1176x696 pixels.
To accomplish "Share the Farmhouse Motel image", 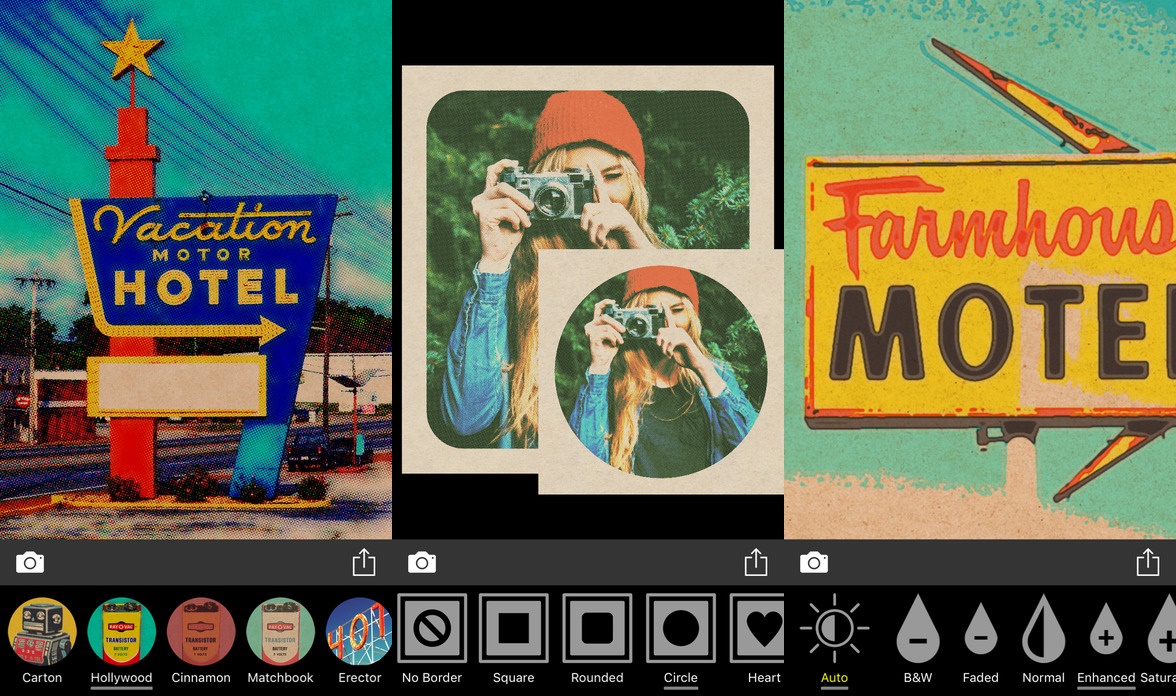I will 1148,563.
